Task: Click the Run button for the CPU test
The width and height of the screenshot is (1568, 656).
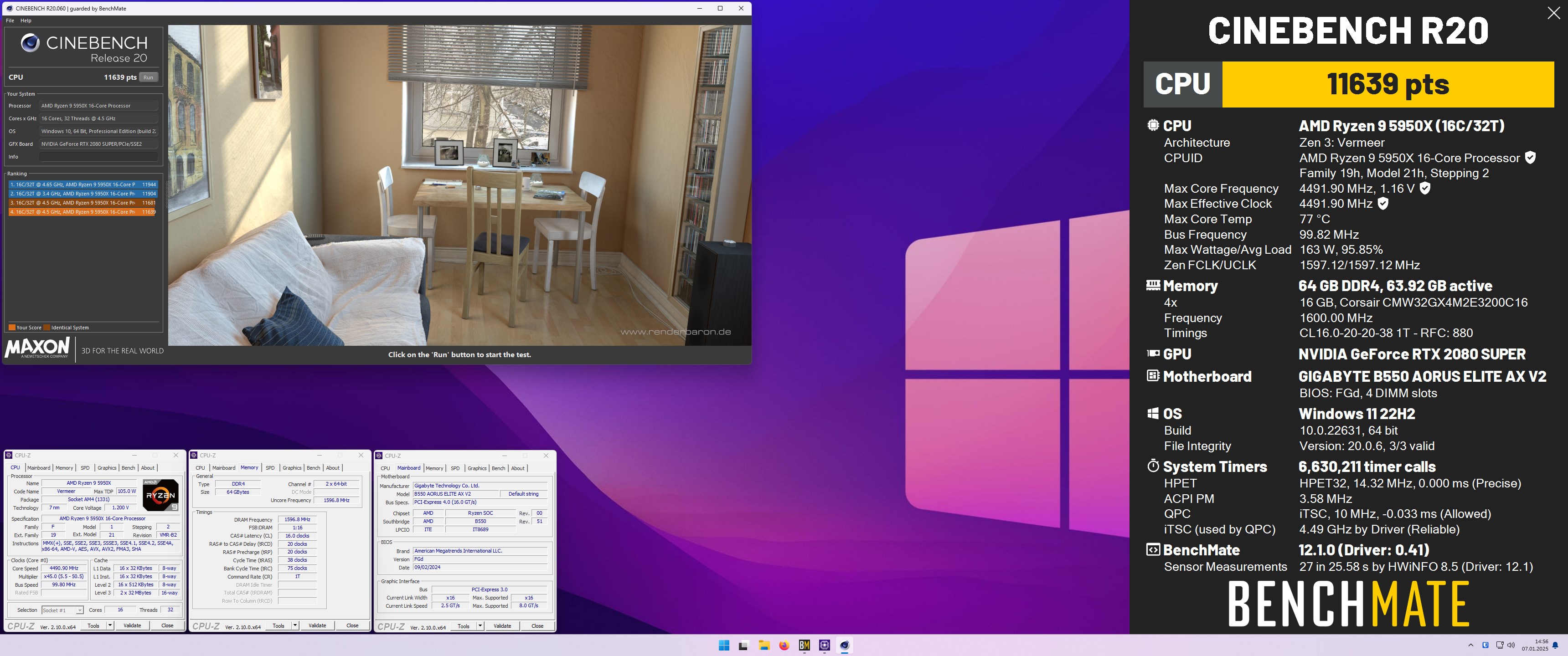Action: coord(149,77)
